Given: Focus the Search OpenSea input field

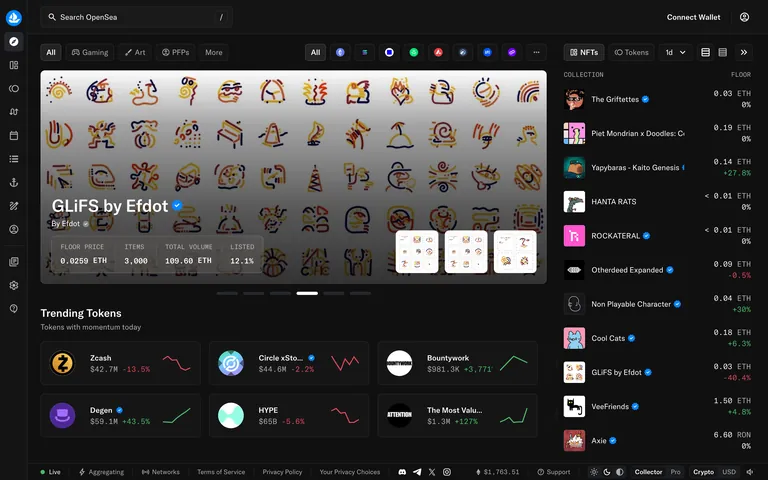Looking at the screenshot, I should pos(136,17).
